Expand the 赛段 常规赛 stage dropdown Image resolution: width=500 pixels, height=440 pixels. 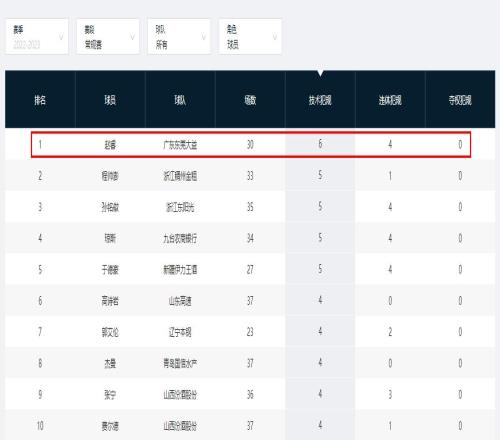coord(108,37)
